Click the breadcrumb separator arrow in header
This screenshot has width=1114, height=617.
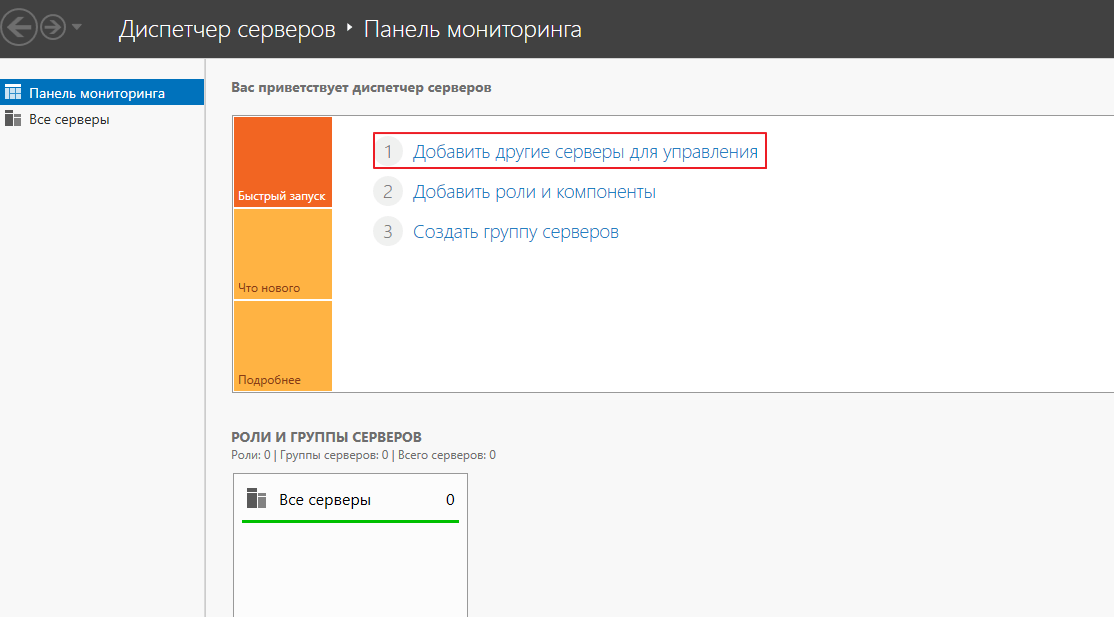(x=349, y=29)
